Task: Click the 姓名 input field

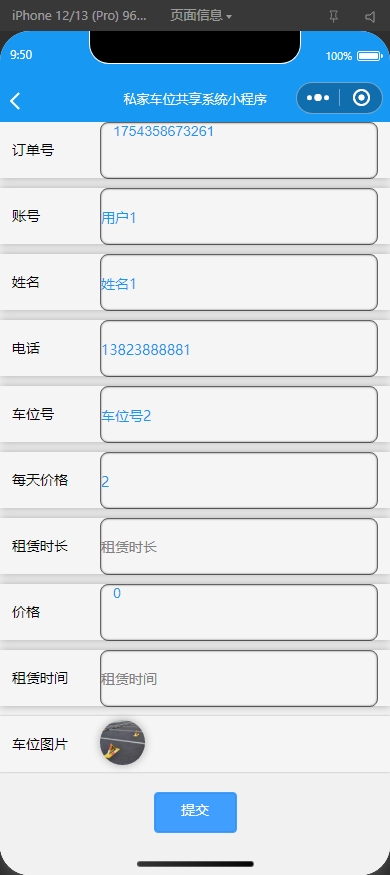Action: [x=239, y=282]
